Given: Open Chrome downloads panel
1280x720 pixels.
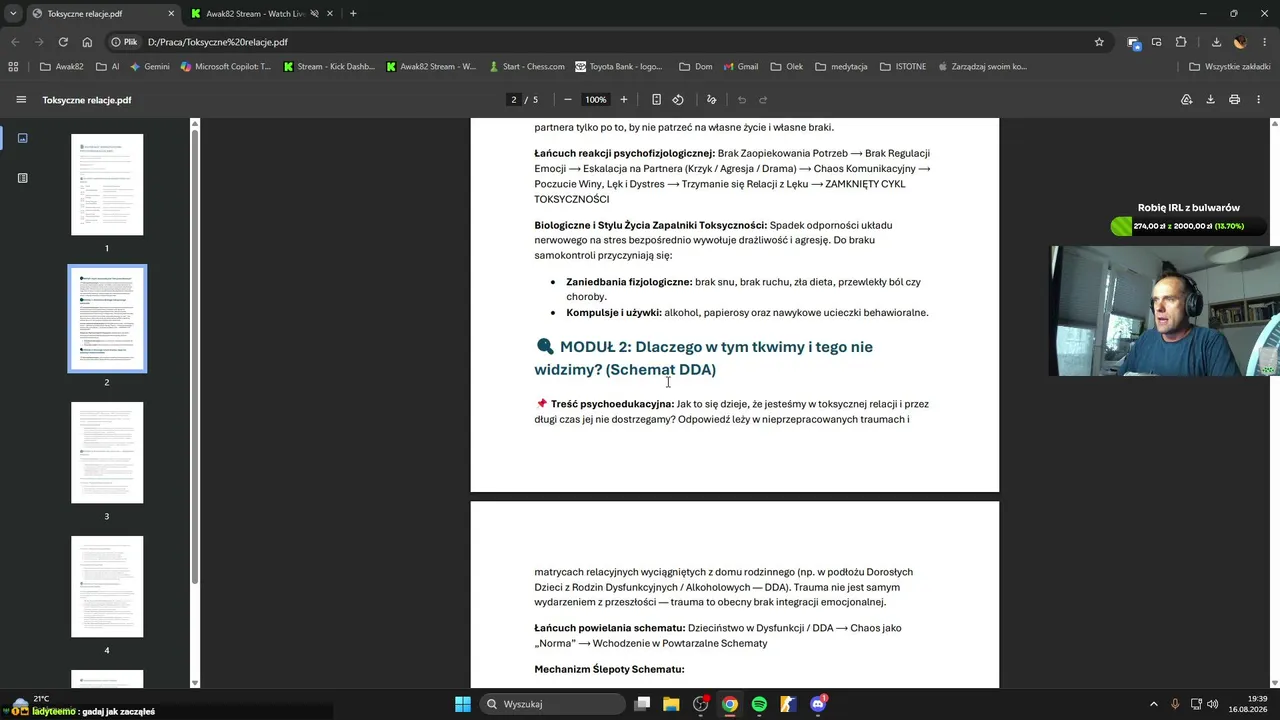Looking at the screenshot, I should click(1216, 42).
